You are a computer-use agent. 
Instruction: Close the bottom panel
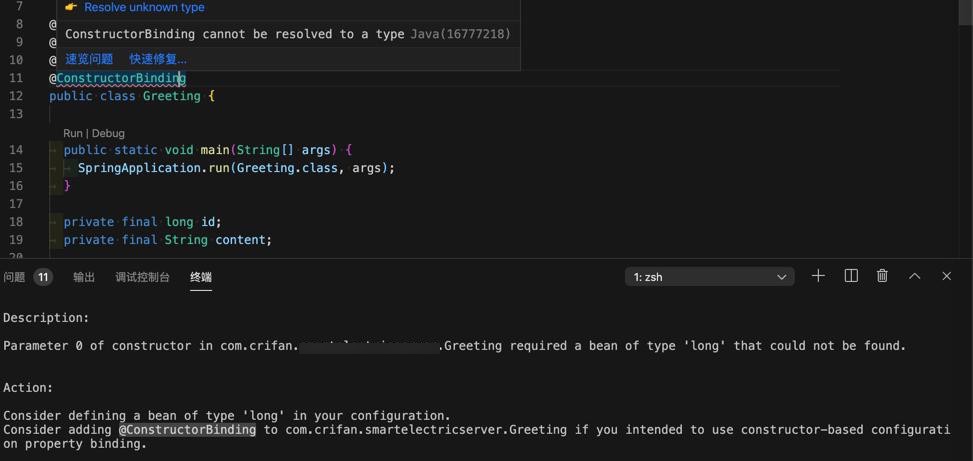[946, 276]
